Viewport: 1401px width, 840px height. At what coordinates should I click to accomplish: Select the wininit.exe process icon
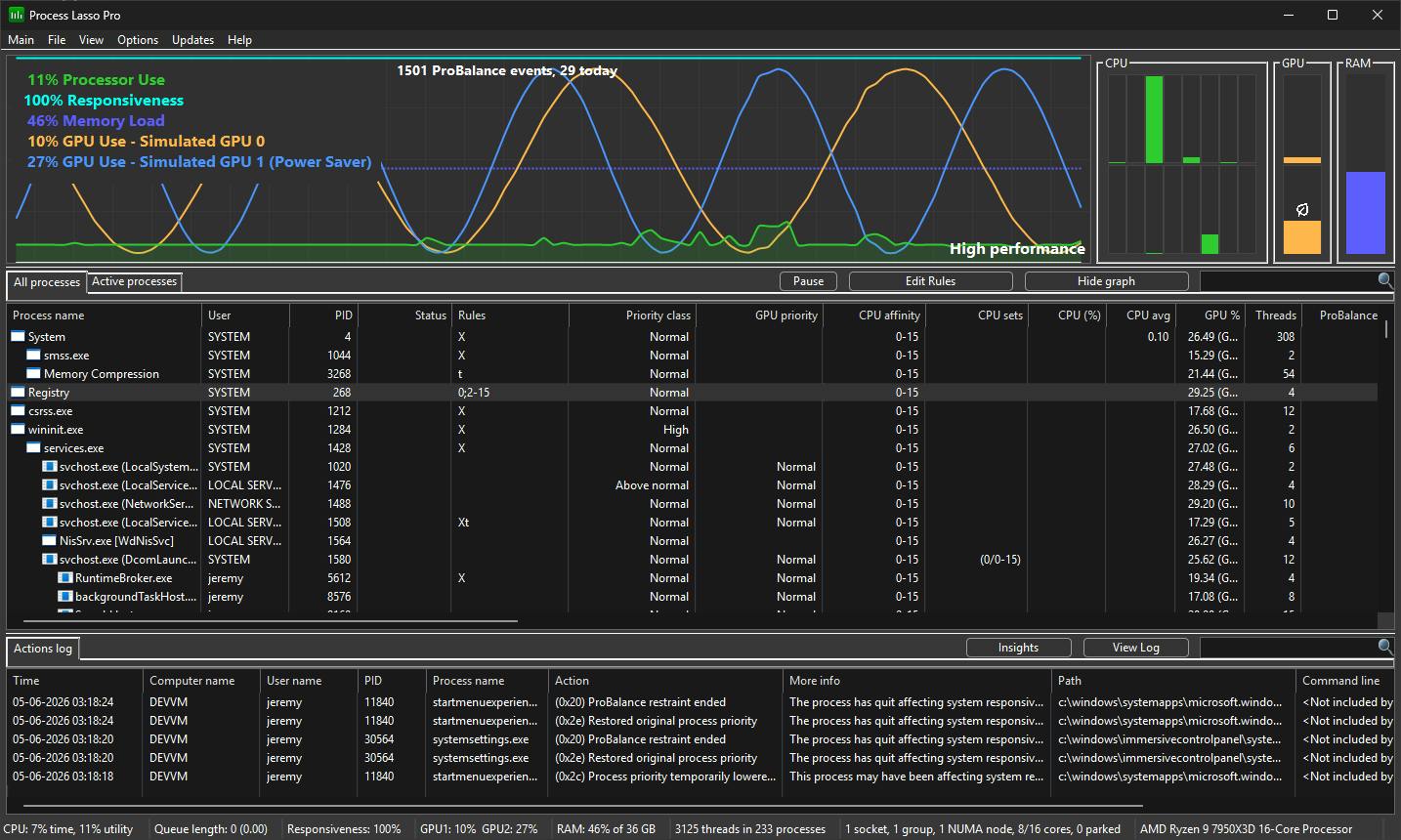pos(18,430)
